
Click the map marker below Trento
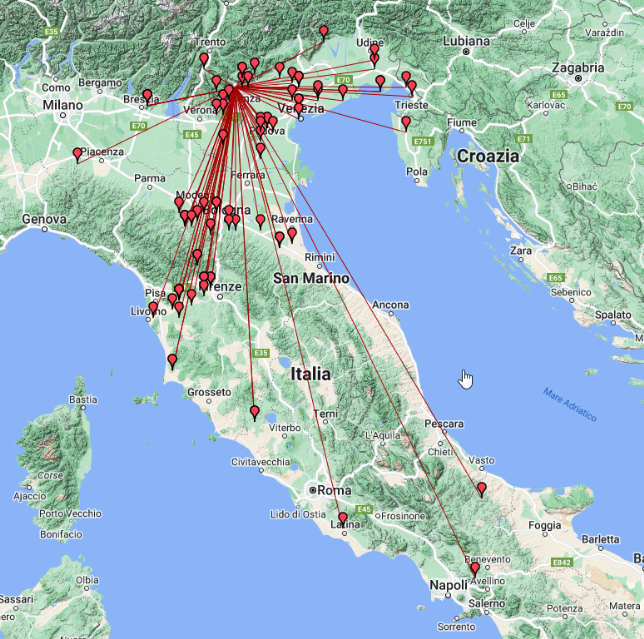click(x=204, y=59)
